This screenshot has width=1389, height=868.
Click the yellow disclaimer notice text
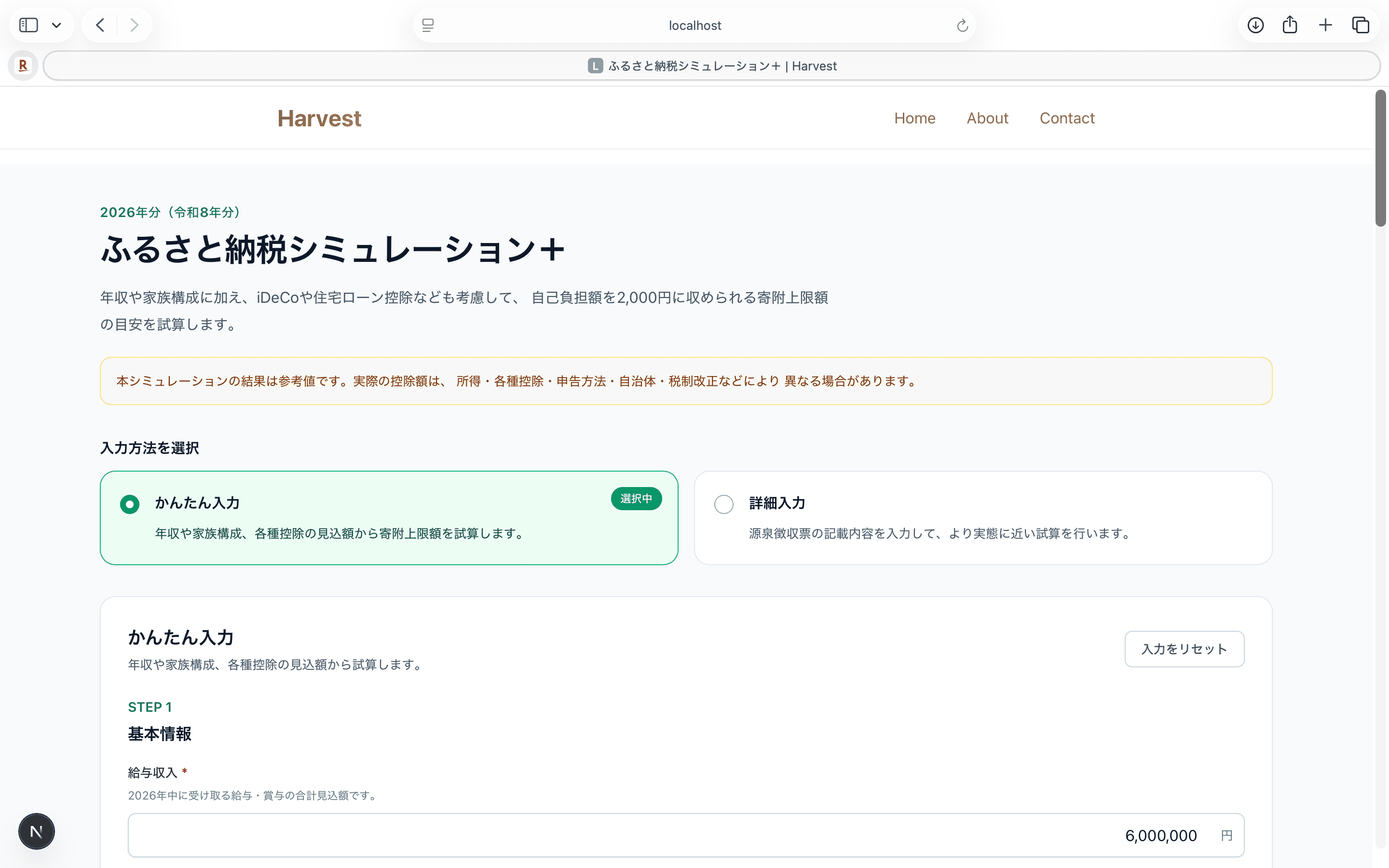[x=517, y=381]
